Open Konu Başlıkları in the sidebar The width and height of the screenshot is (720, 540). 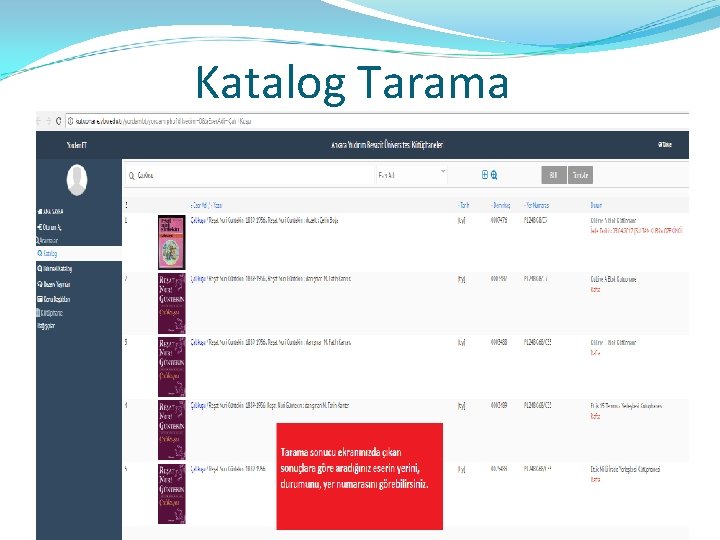pyautogui.click(x=53, y=299)
